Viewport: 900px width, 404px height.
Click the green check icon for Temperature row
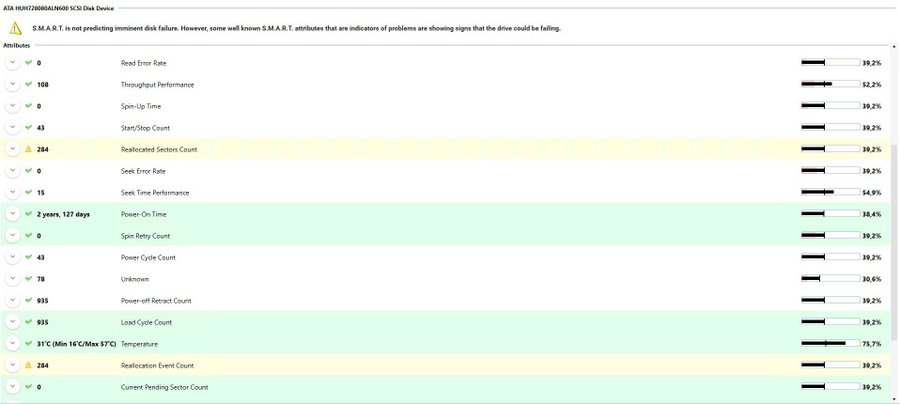click(x=29, y=344)
